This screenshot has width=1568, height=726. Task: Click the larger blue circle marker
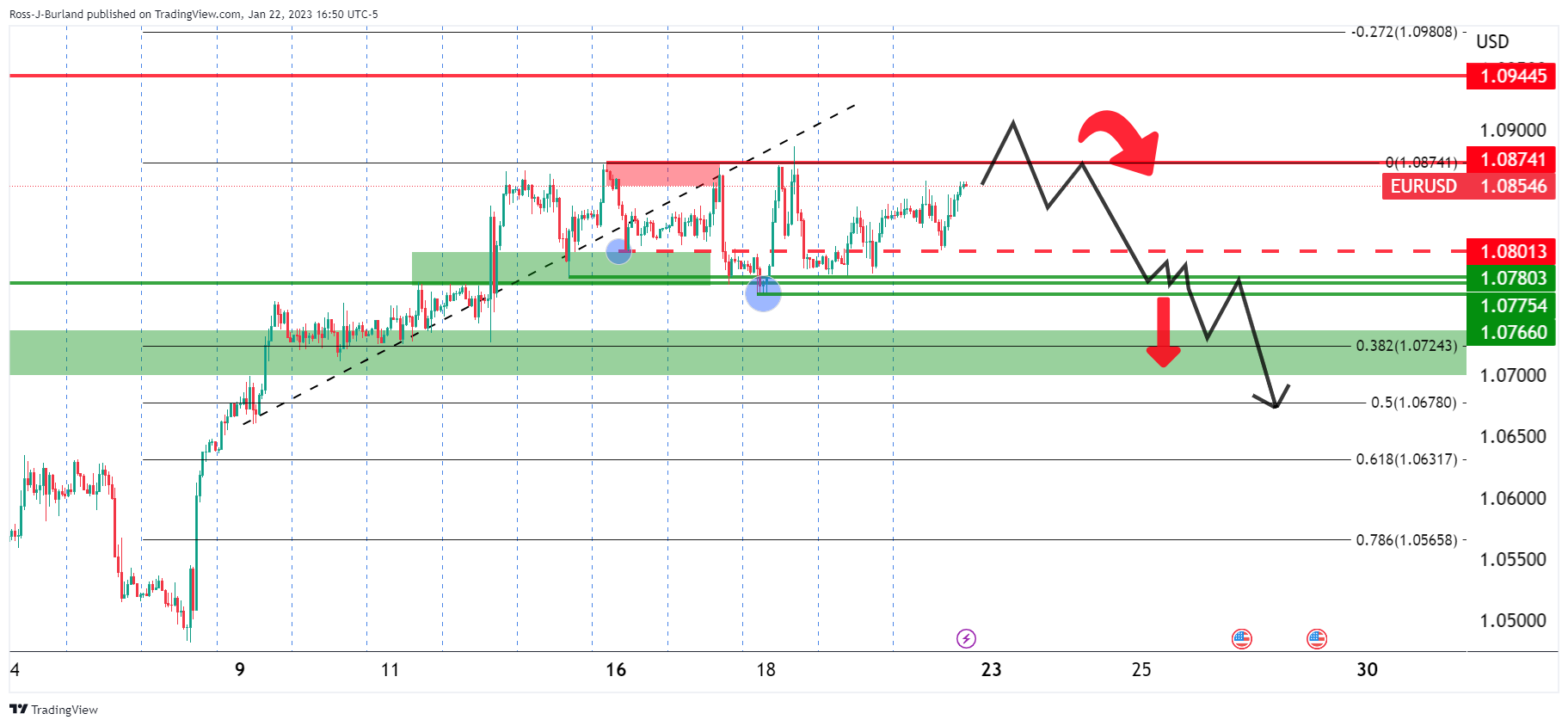[763, 293]
